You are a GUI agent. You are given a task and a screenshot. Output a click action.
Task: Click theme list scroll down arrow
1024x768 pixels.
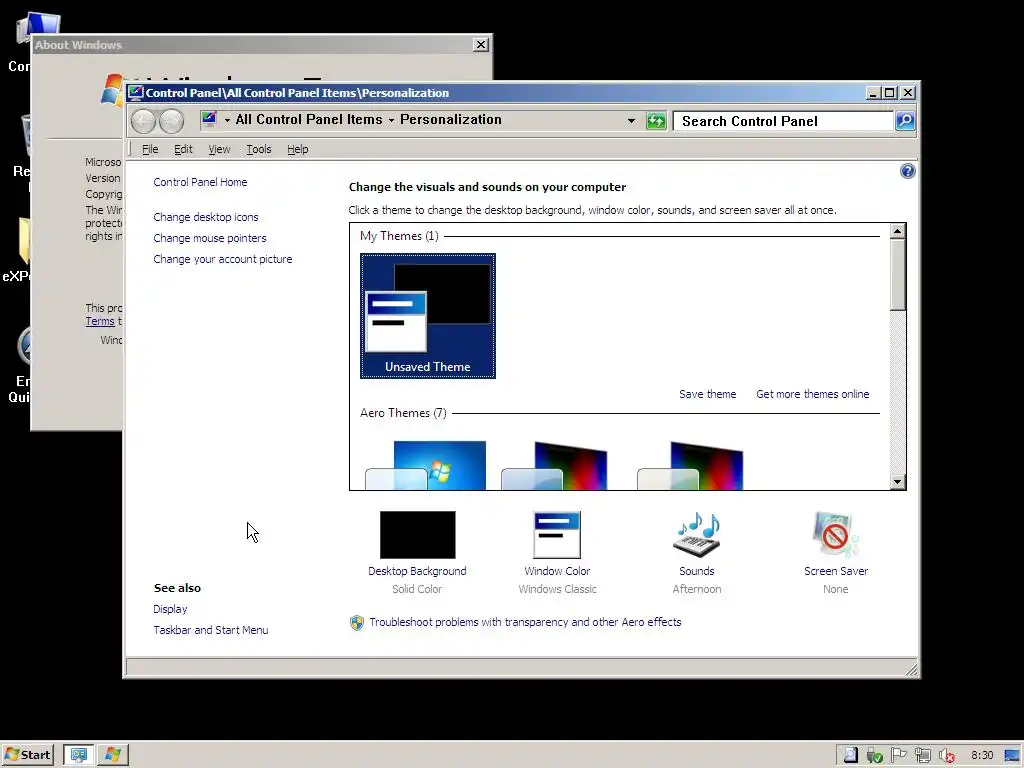coord(897,482)
